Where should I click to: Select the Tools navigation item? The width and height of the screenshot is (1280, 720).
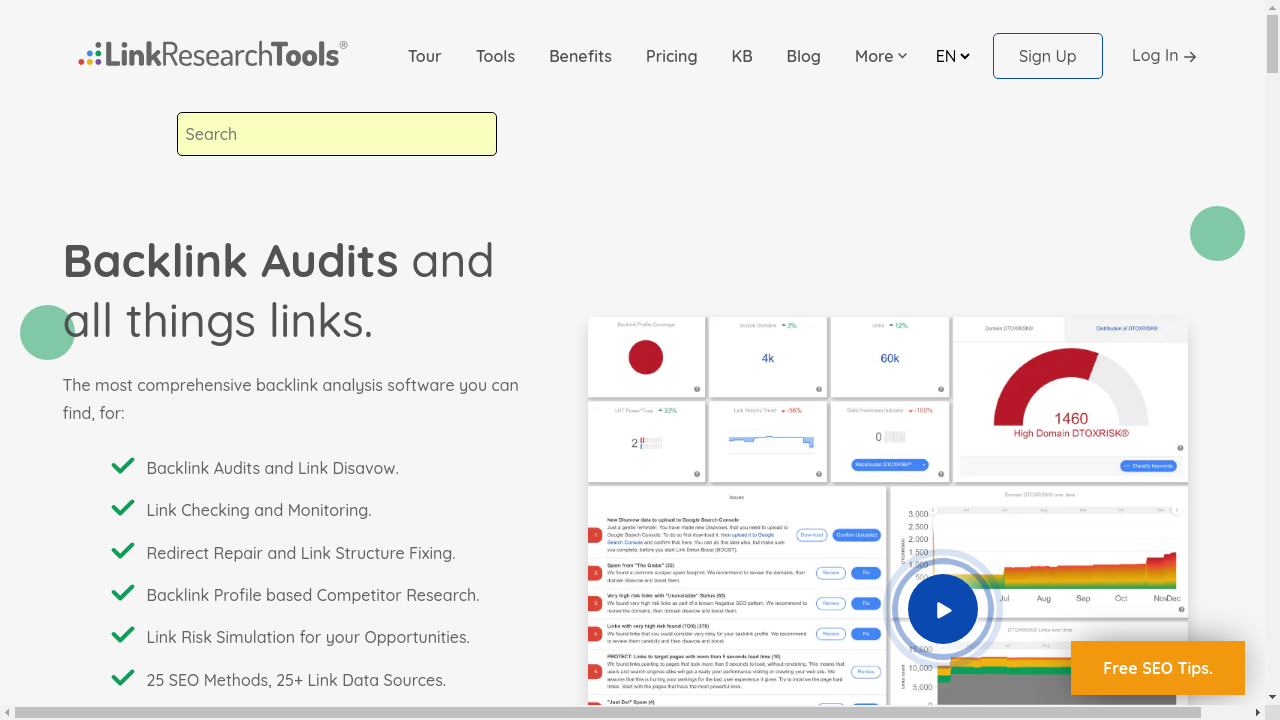pyautogui.click(x=495, y=56)
